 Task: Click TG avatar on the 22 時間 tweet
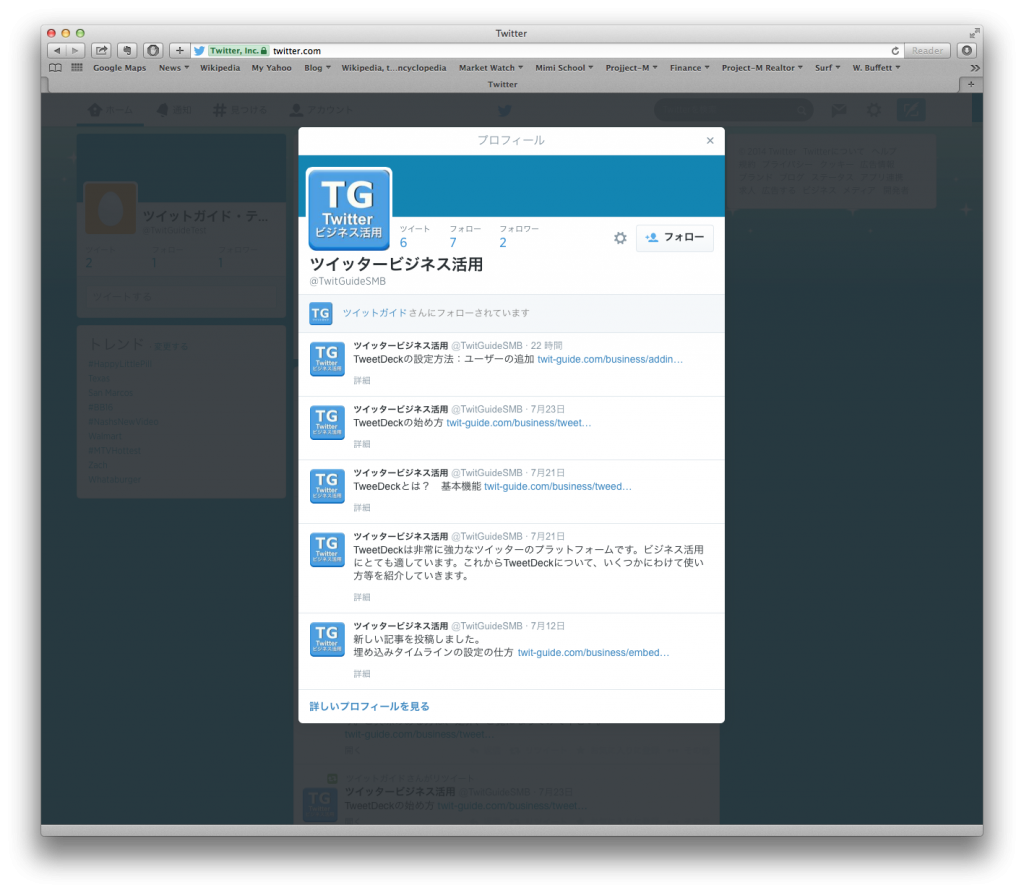pyautogui.click(x=327, y=359)
